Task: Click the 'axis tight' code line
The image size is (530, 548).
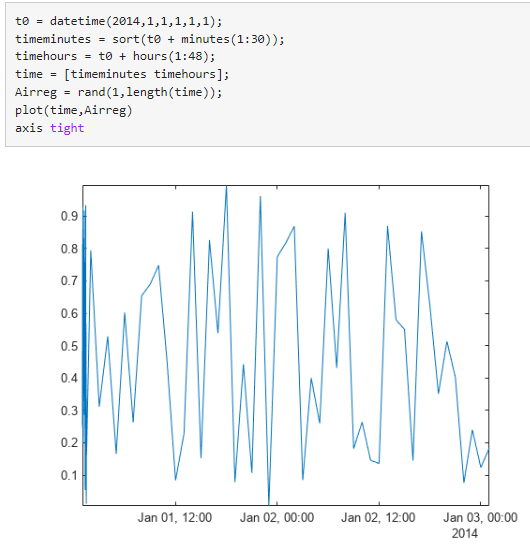Action: tap(50, 128)
